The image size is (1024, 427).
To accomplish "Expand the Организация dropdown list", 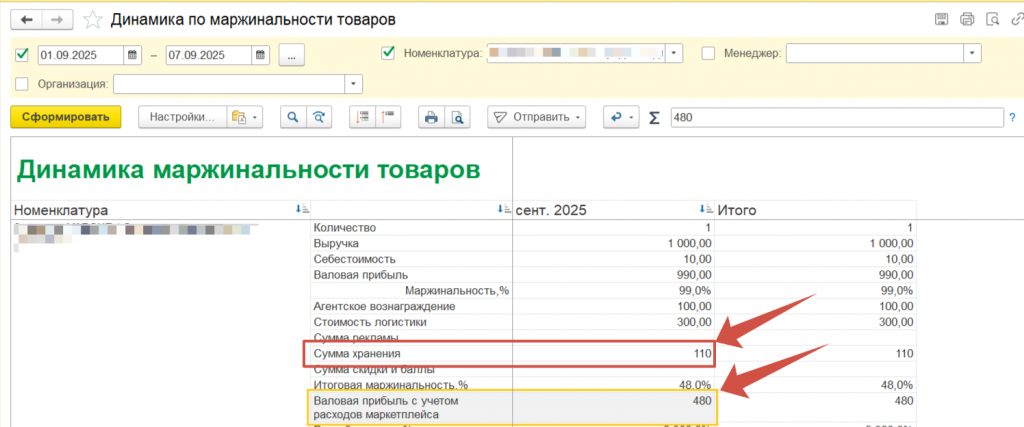I will [x=350, y=84].
